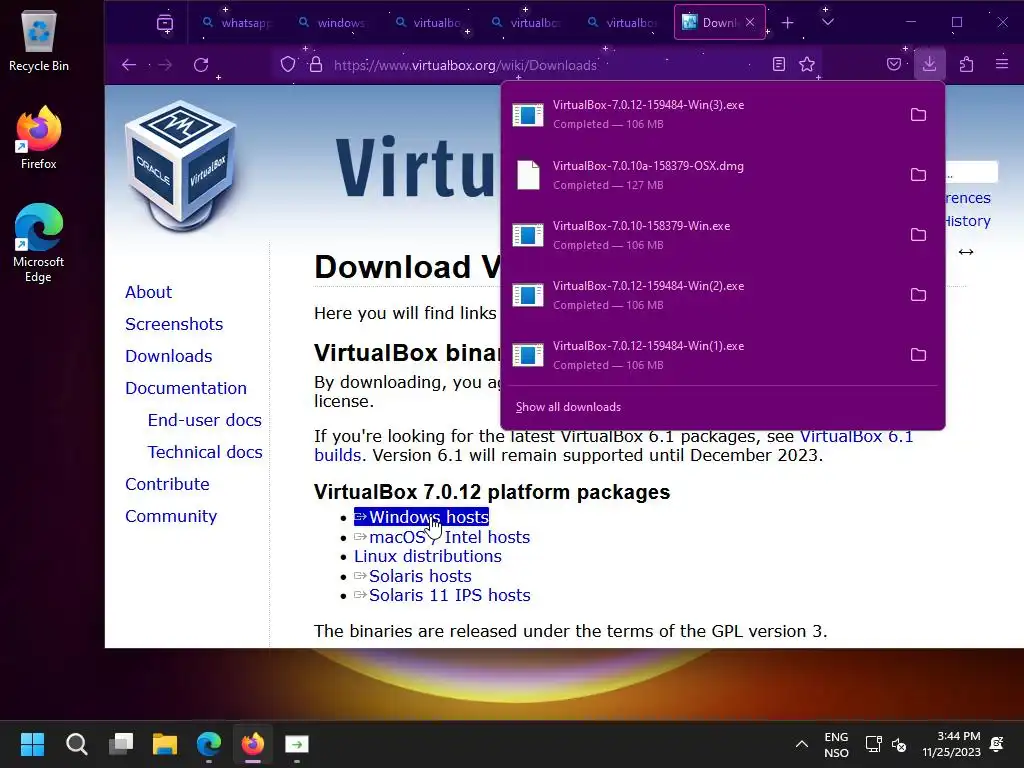
Task: Click Show all downloads
Action: [x=568, y=407]
